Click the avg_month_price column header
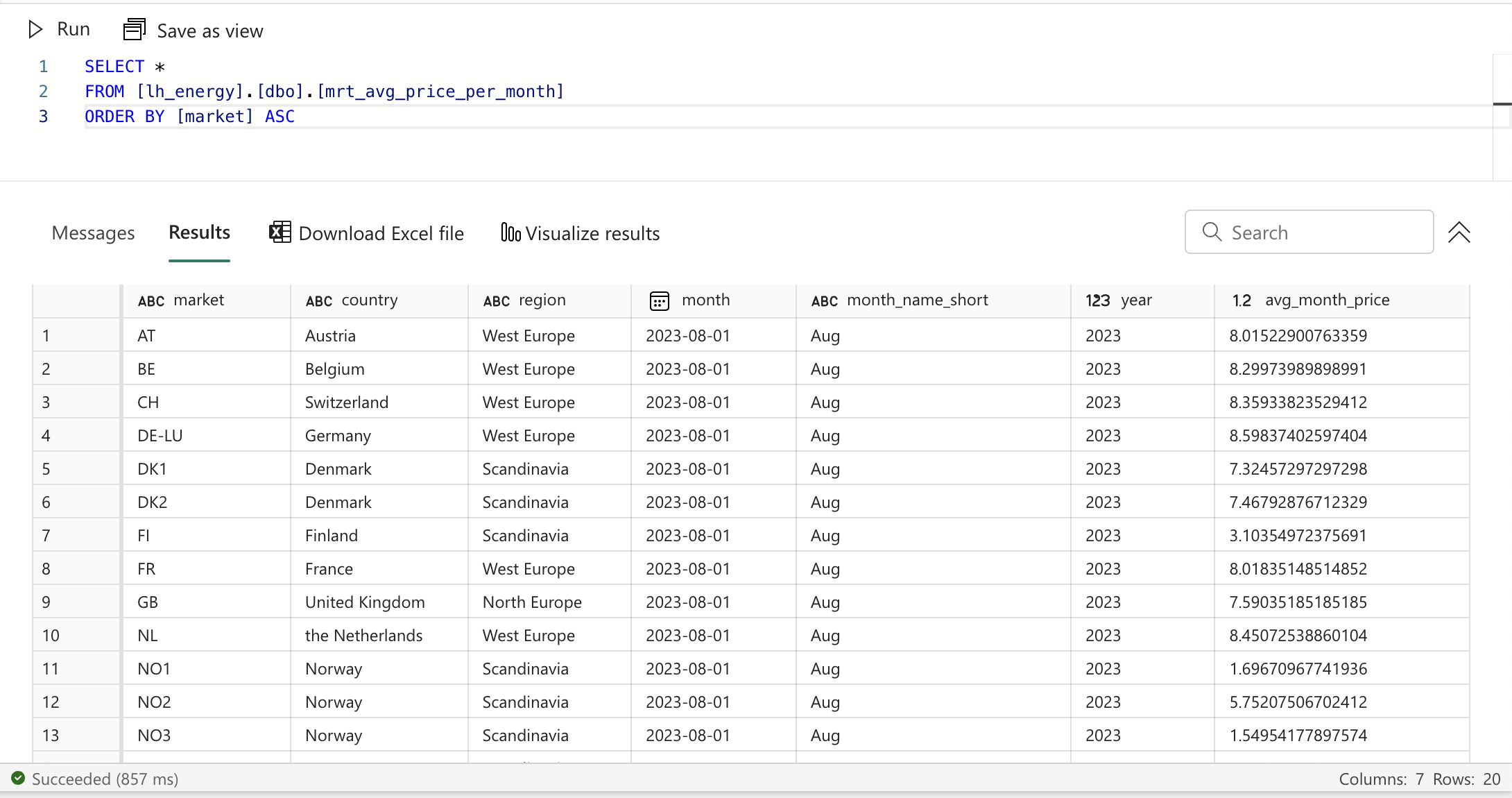 click(1327, 300)
